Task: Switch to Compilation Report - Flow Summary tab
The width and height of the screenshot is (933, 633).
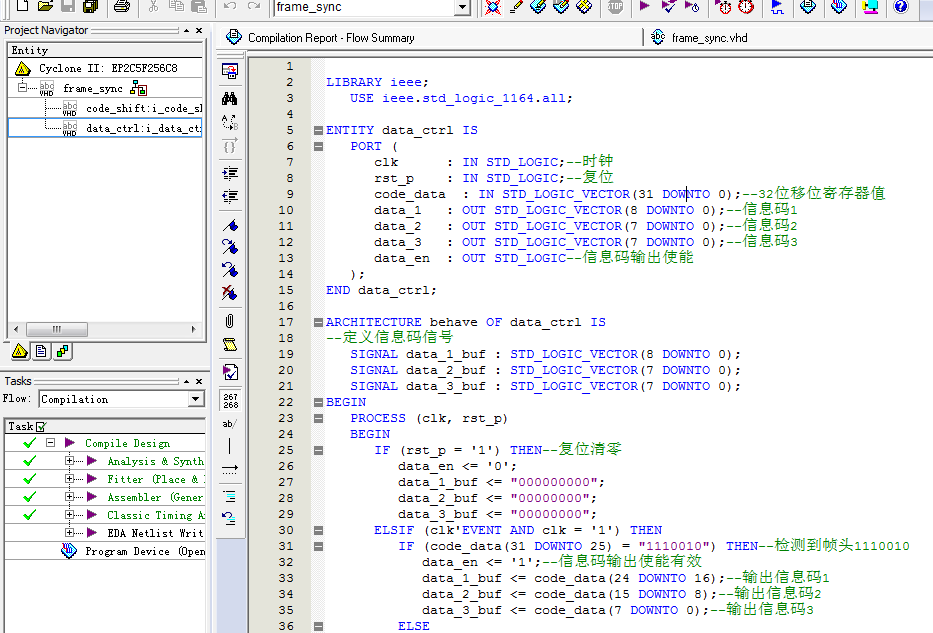Action: pos(330,38)
